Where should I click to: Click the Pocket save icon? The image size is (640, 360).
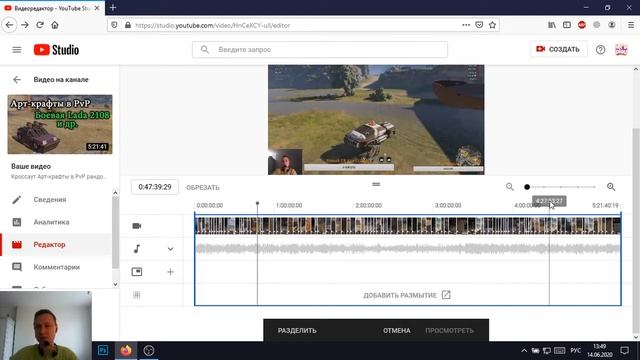point(479,25)
